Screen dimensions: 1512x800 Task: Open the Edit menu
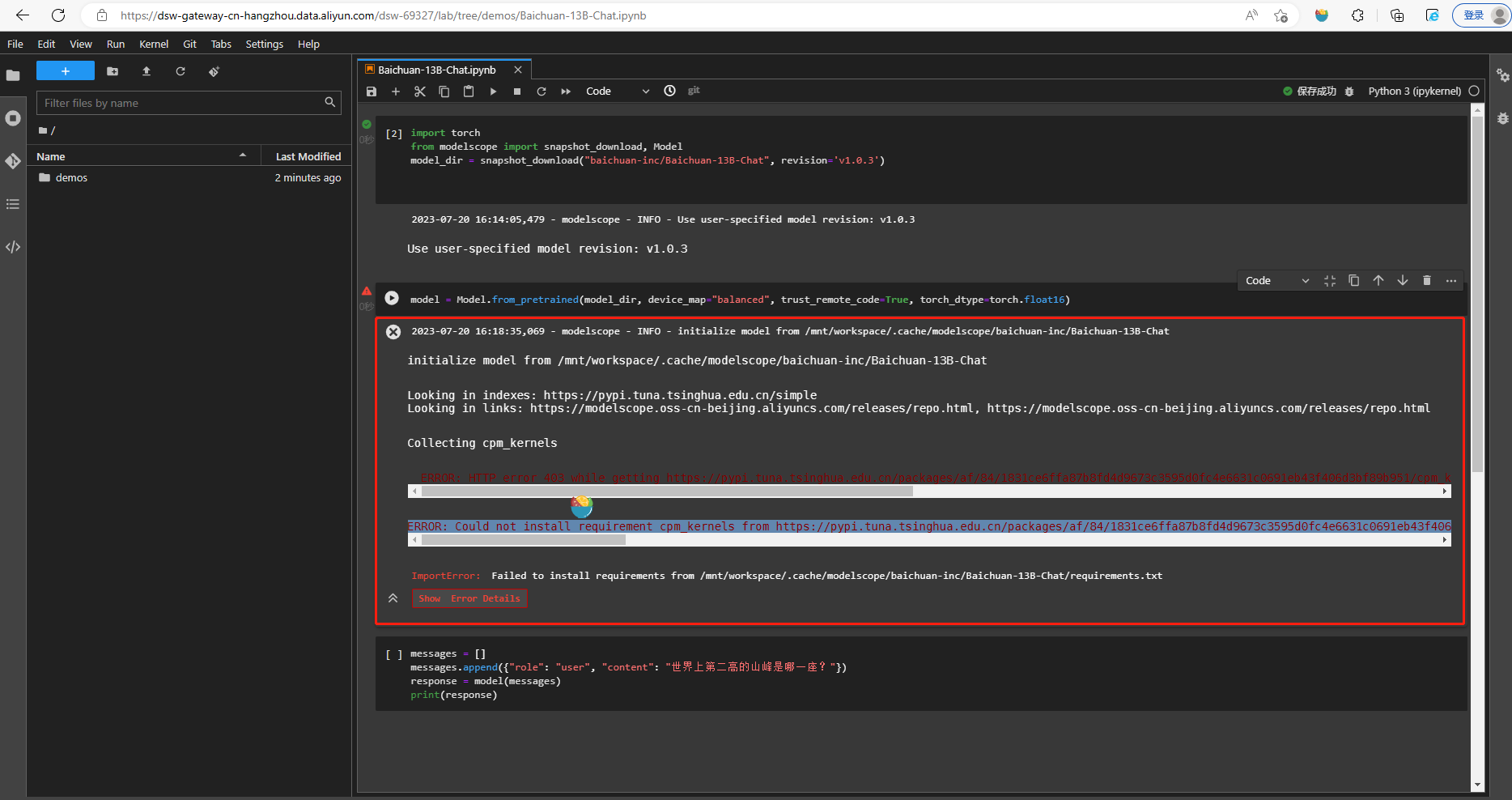click(46, 44)
